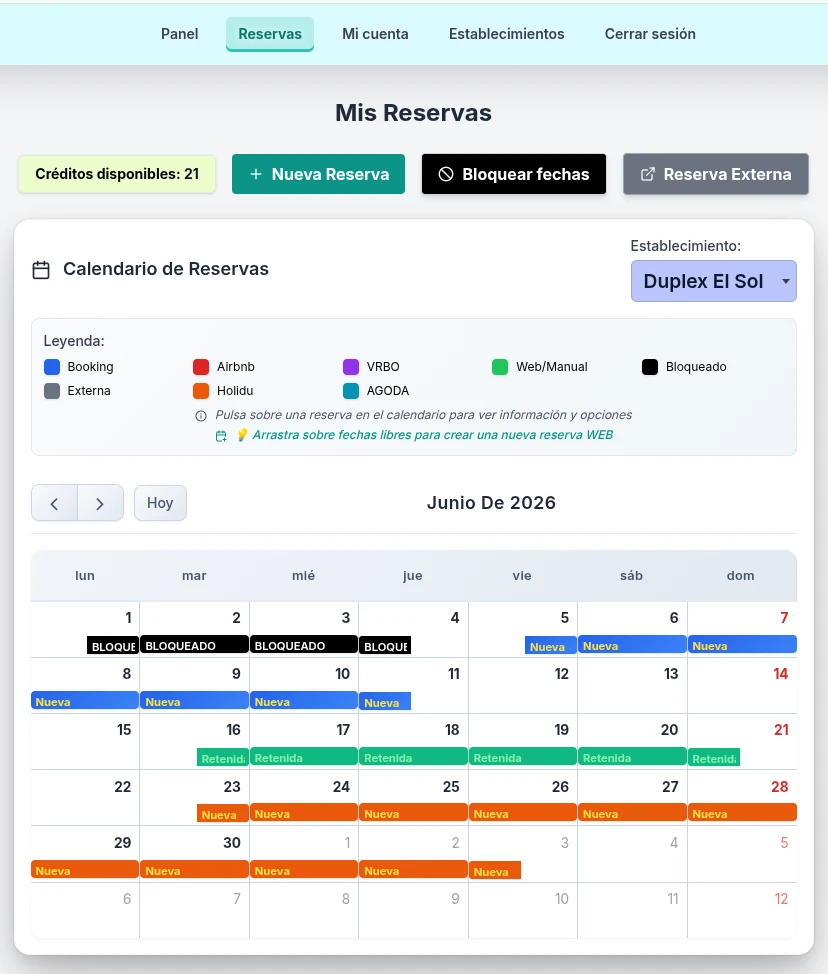Viewport: 828px width, 974px height.
Task: Select the Reservas tab
Action: tap(270, 34)
